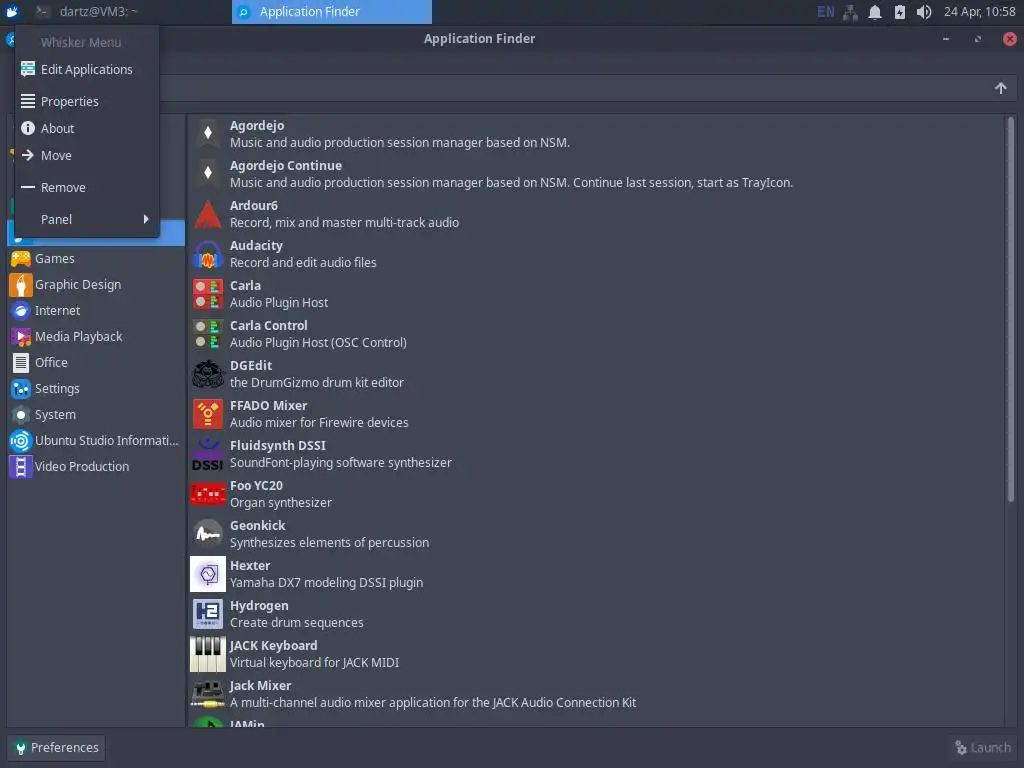Select the Games category label
Viewport: 1024px width, 768px height.
pyautogui.click(x=55, y=259)
